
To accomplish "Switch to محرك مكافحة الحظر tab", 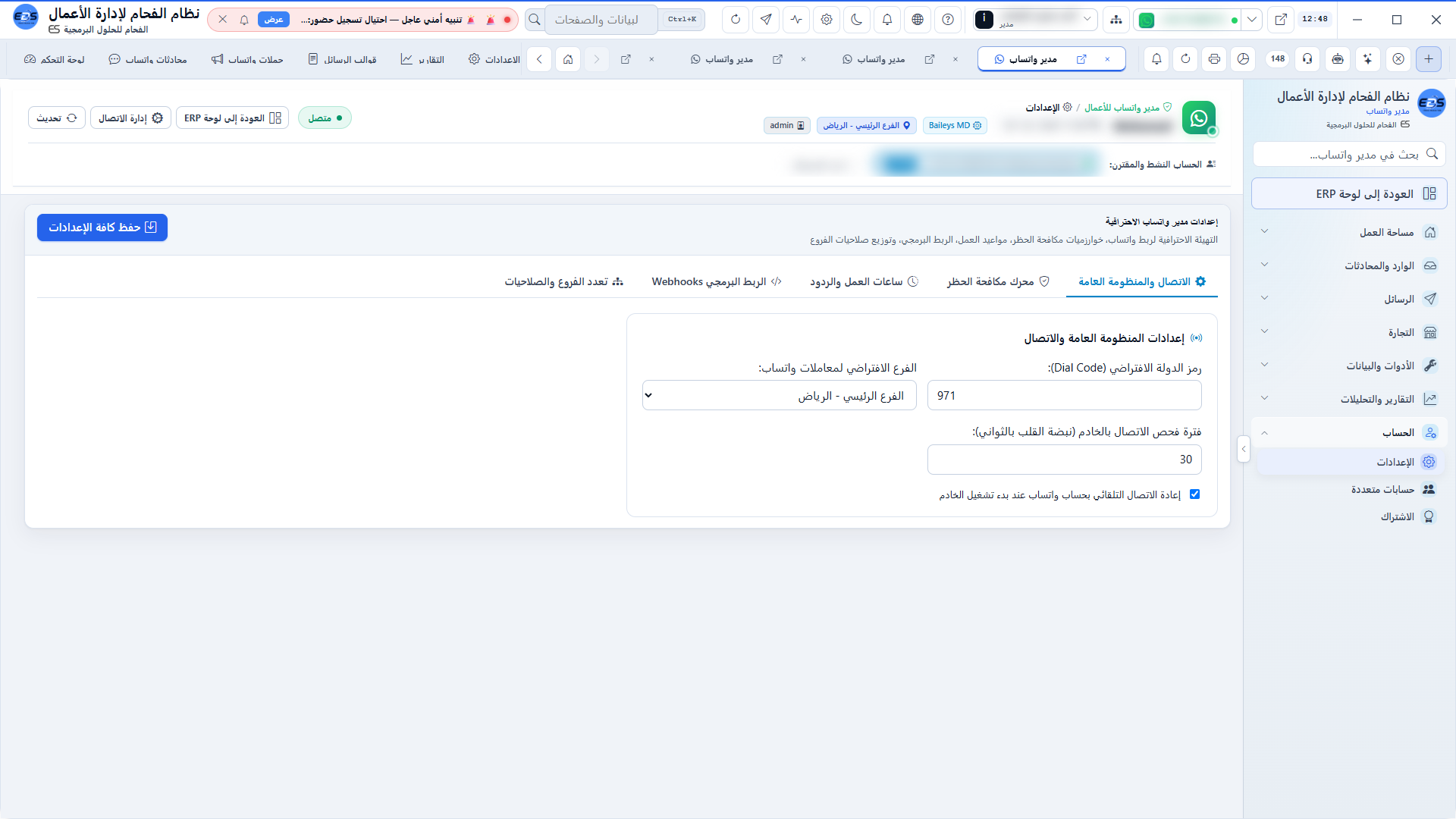I will click(x=998, y=282).
